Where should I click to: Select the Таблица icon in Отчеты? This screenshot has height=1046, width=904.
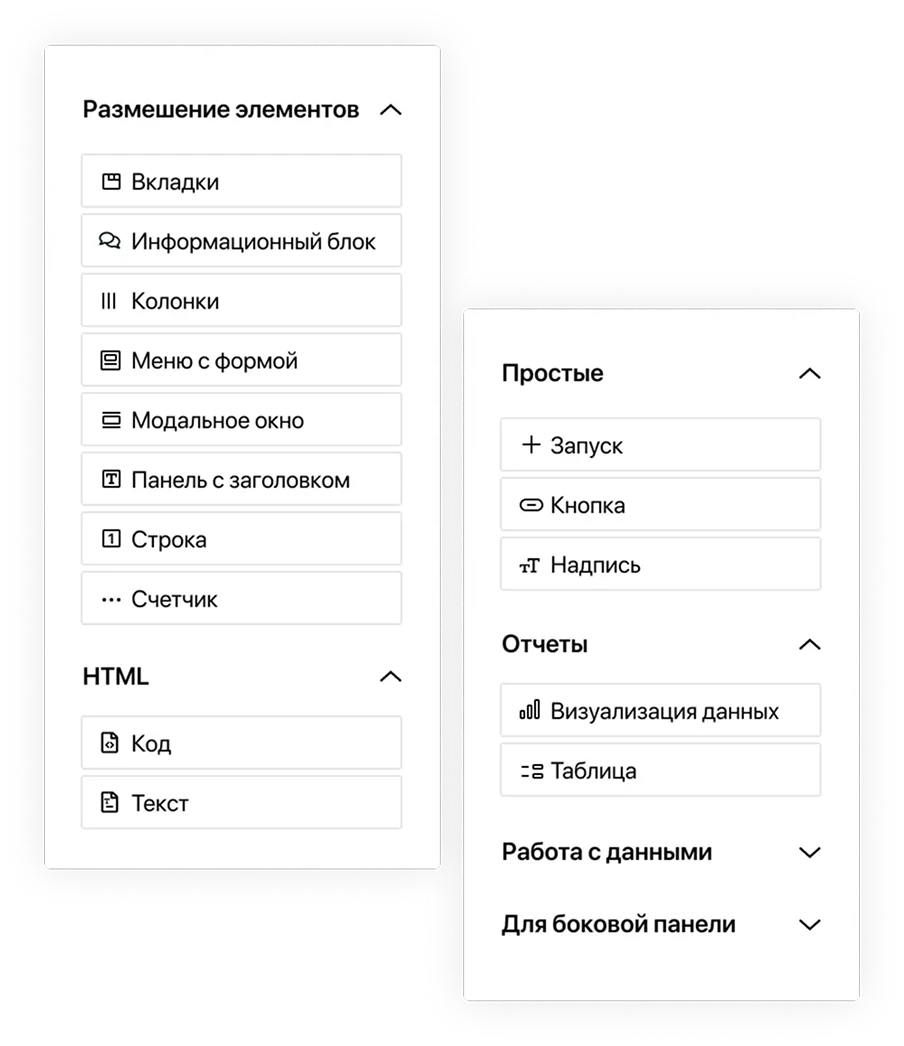(529, 770)
